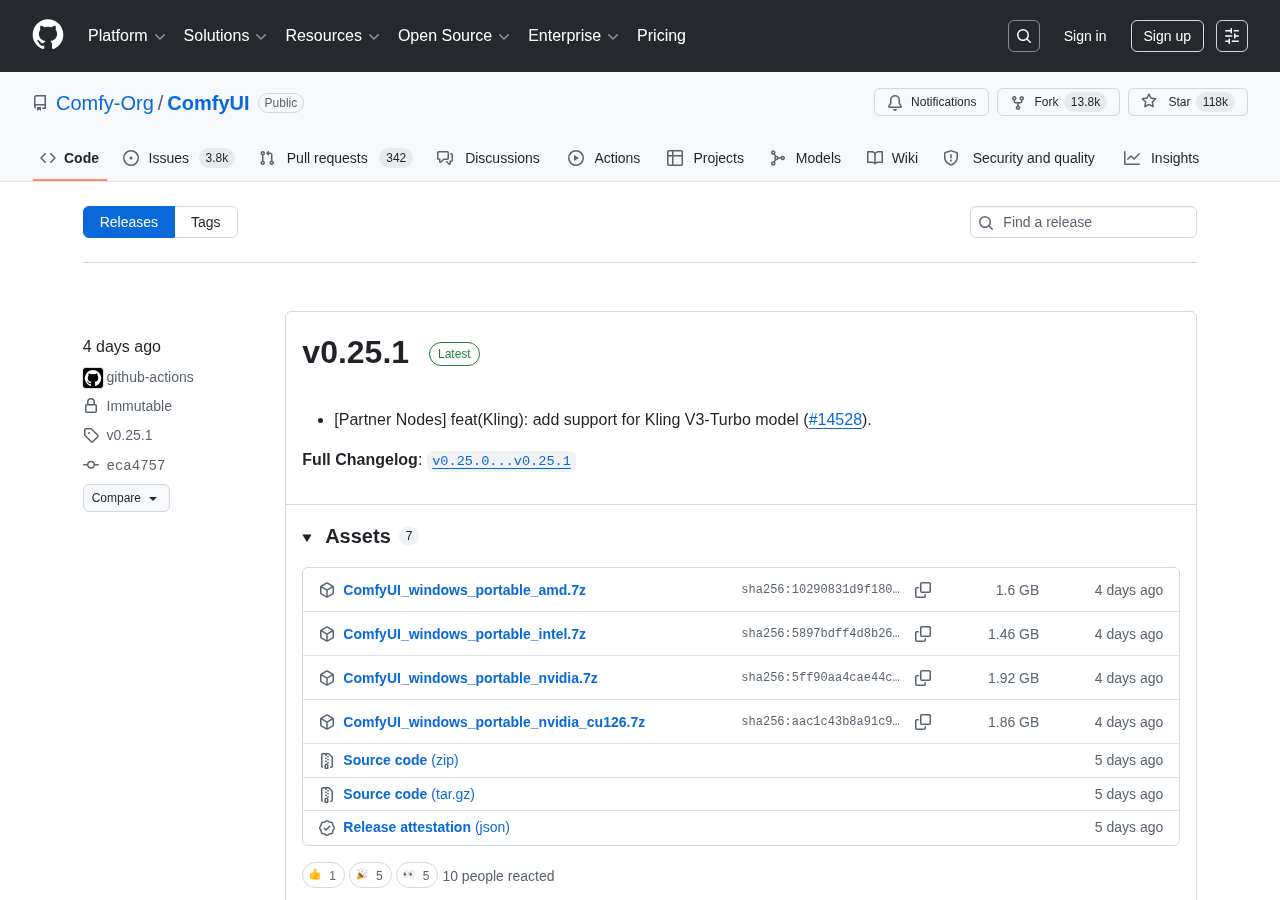This screenshot has width=1280, height=900.
Task: Open the ComfyUI repository link
Action: tap(208, 103)
